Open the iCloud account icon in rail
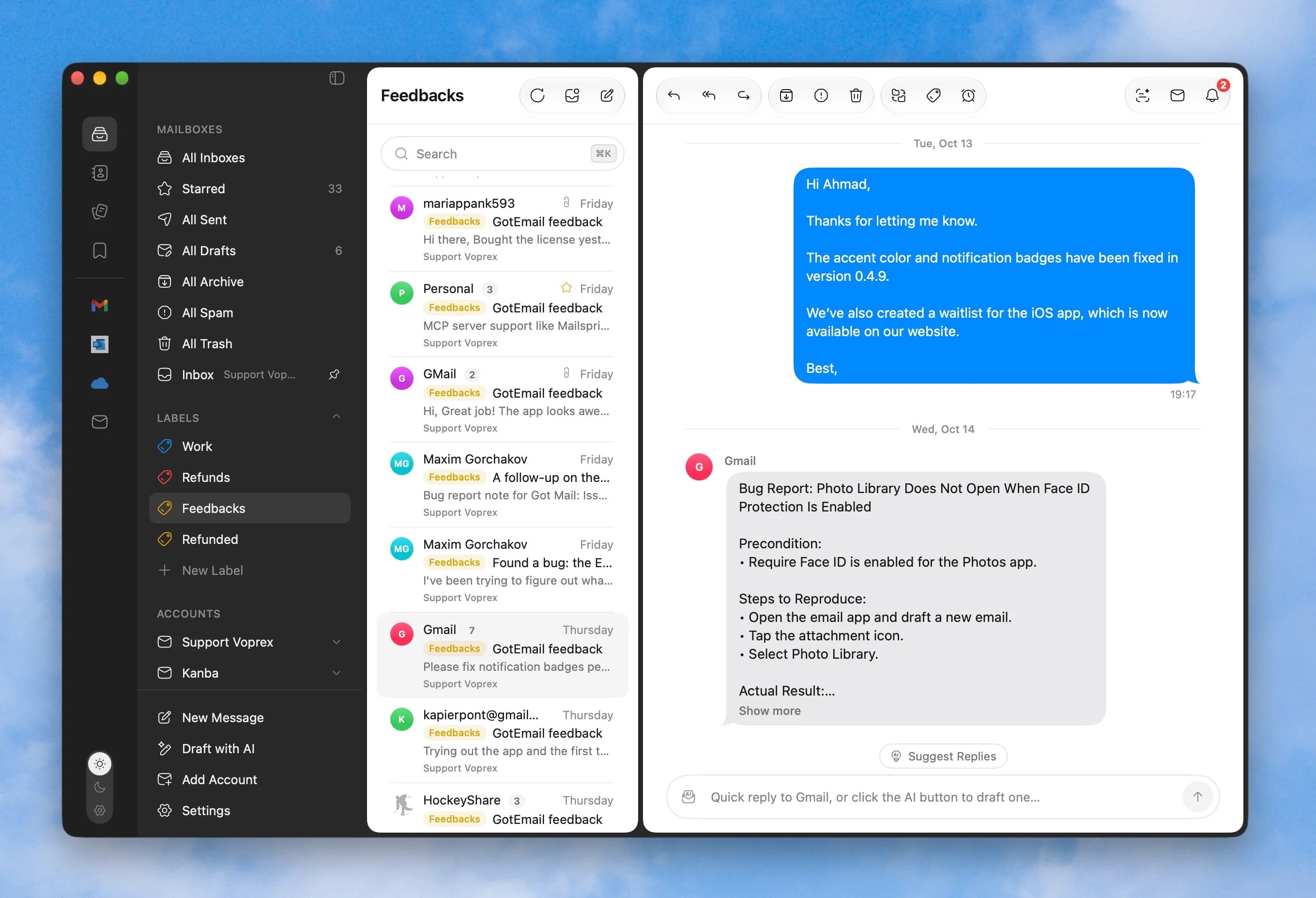Viewport: 1316px width, 898px height. 100,384
